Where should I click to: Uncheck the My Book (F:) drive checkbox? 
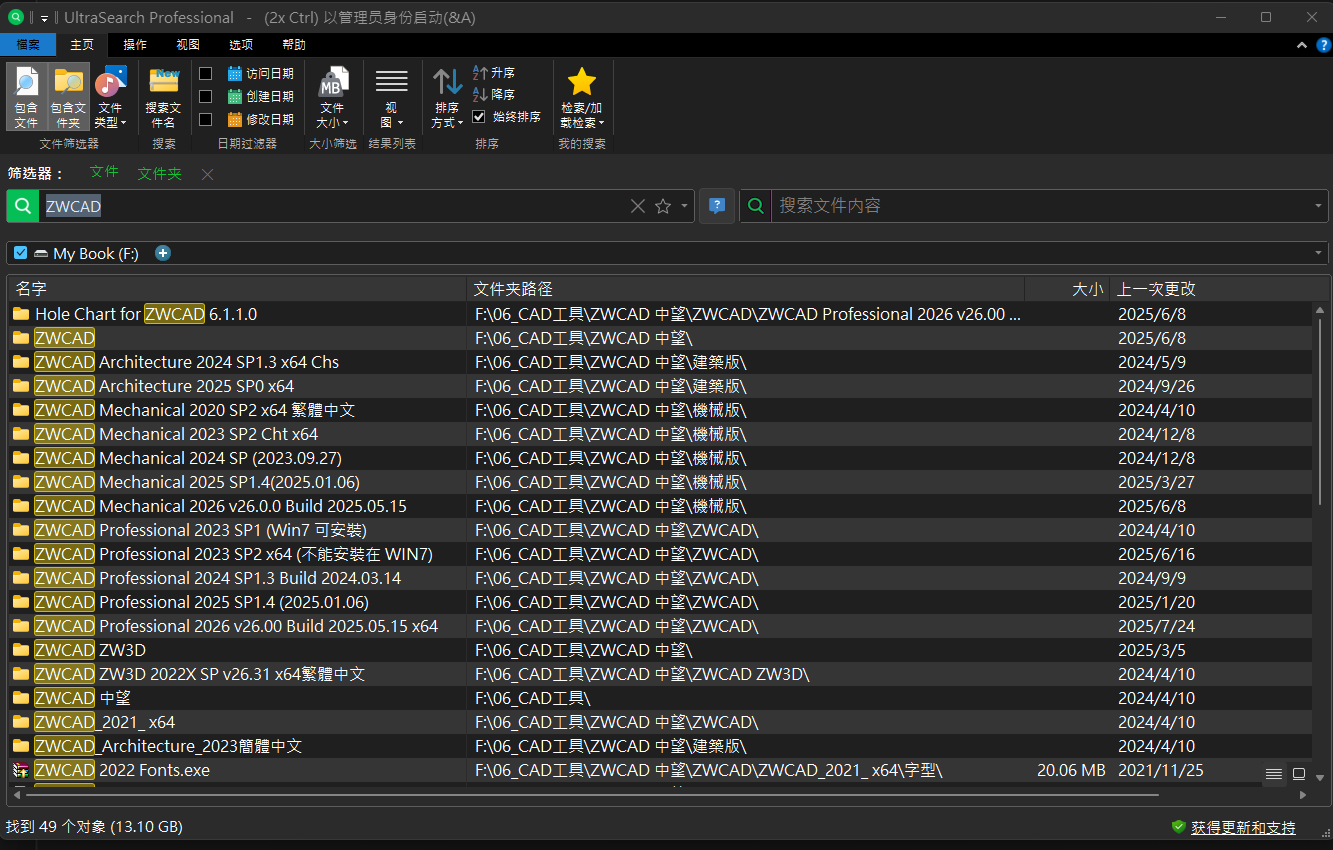pyautogui.click(x=21, y=253)
